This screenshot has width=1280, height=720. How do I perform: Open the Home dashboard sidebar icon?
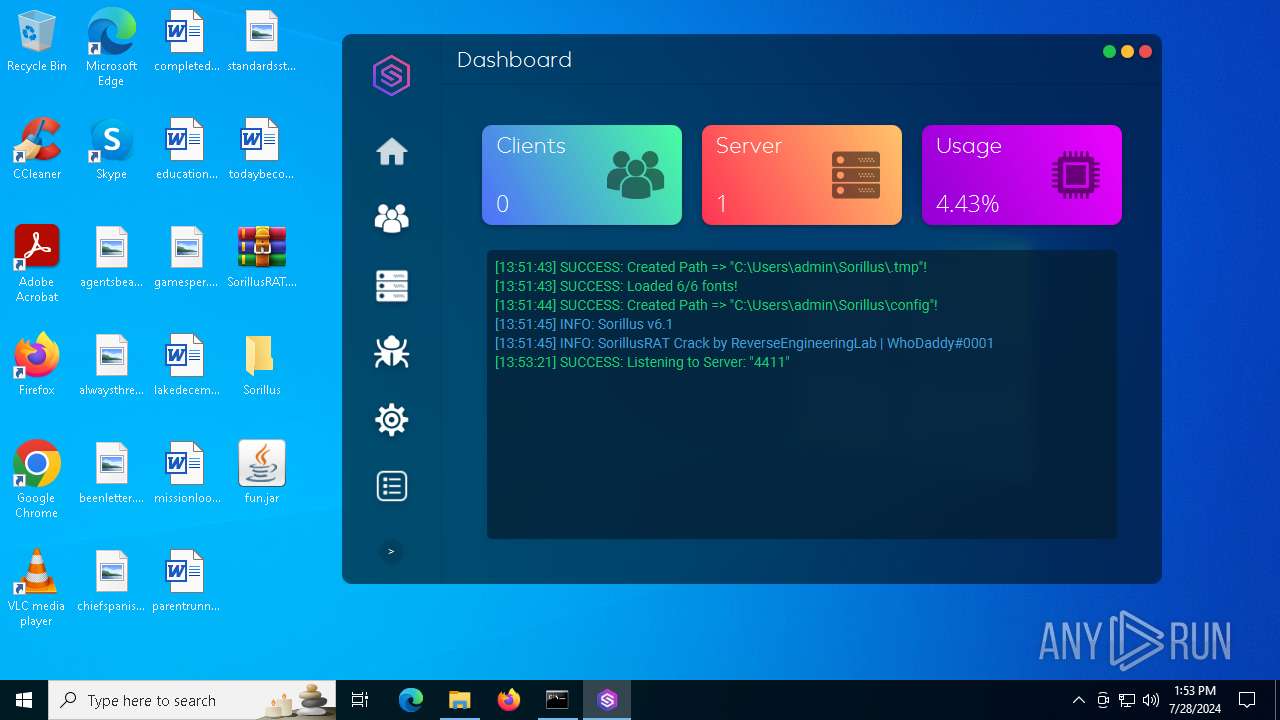point(391,152)
